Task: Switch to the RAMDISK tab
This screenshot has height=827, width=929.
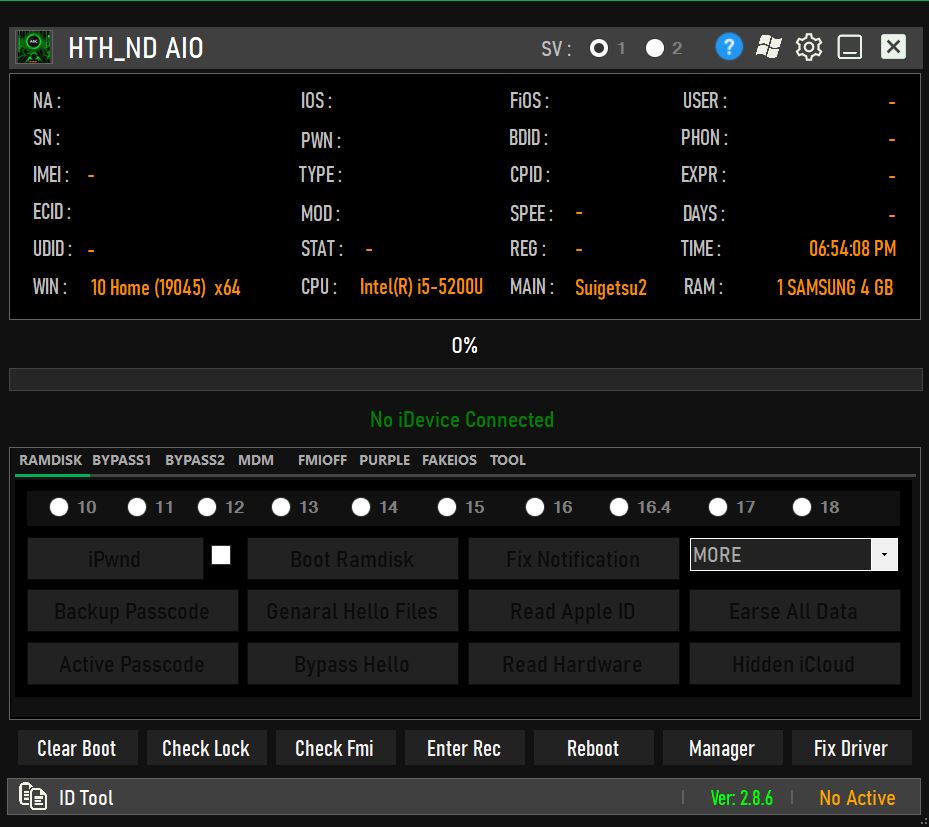Action: (x=50, y=460)
